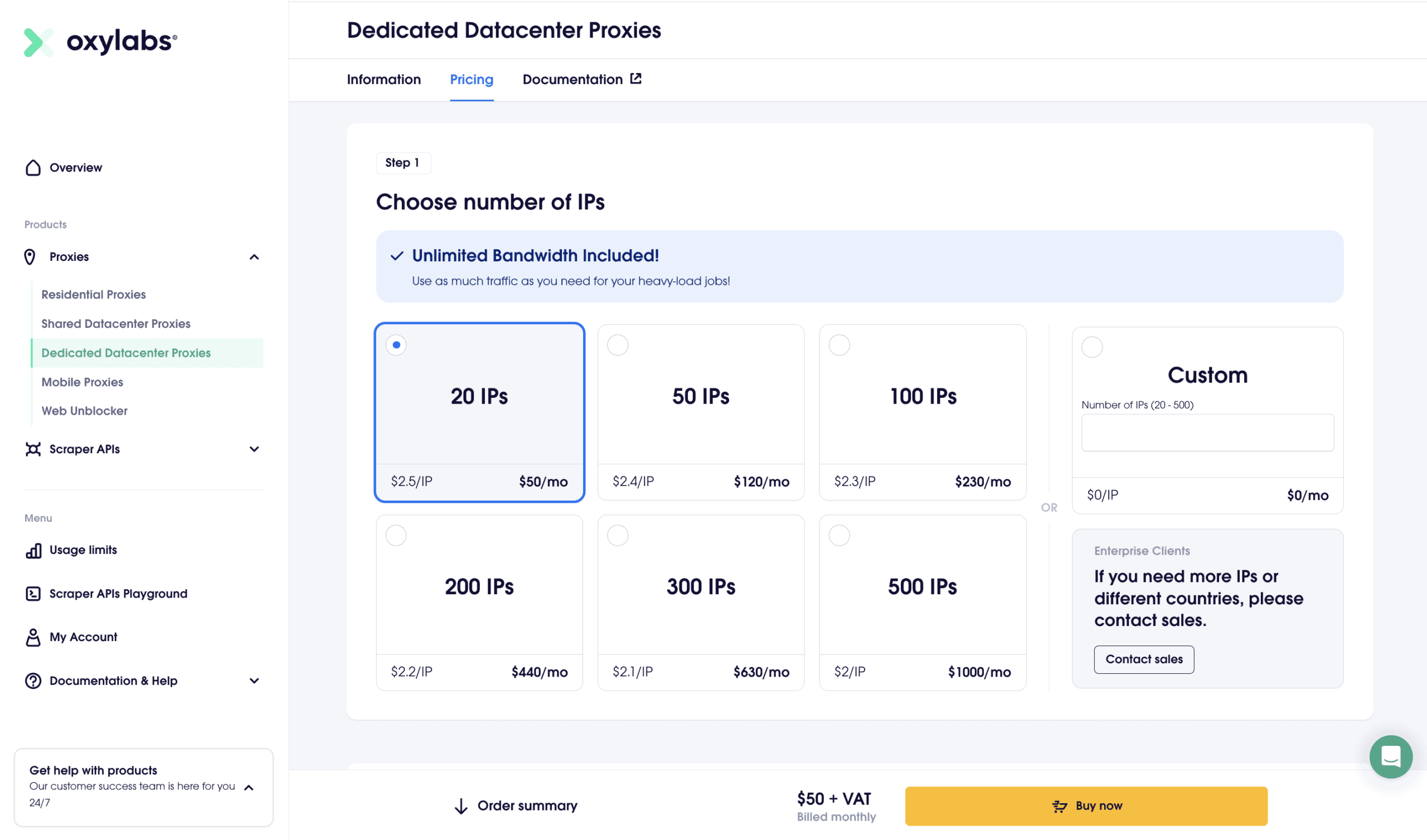
Task: Collapse the Proxies section chevron
Action: (x=254, y=257)
